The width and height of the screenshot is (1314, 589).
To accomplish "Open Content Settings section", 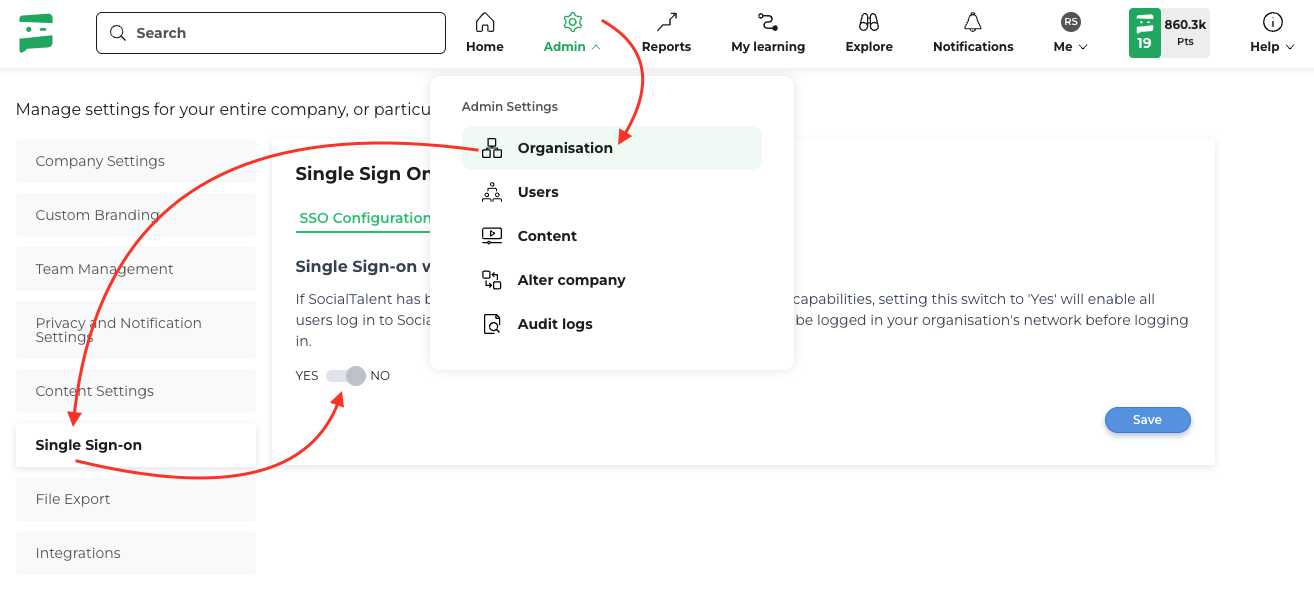I will [x=136, y=391].
